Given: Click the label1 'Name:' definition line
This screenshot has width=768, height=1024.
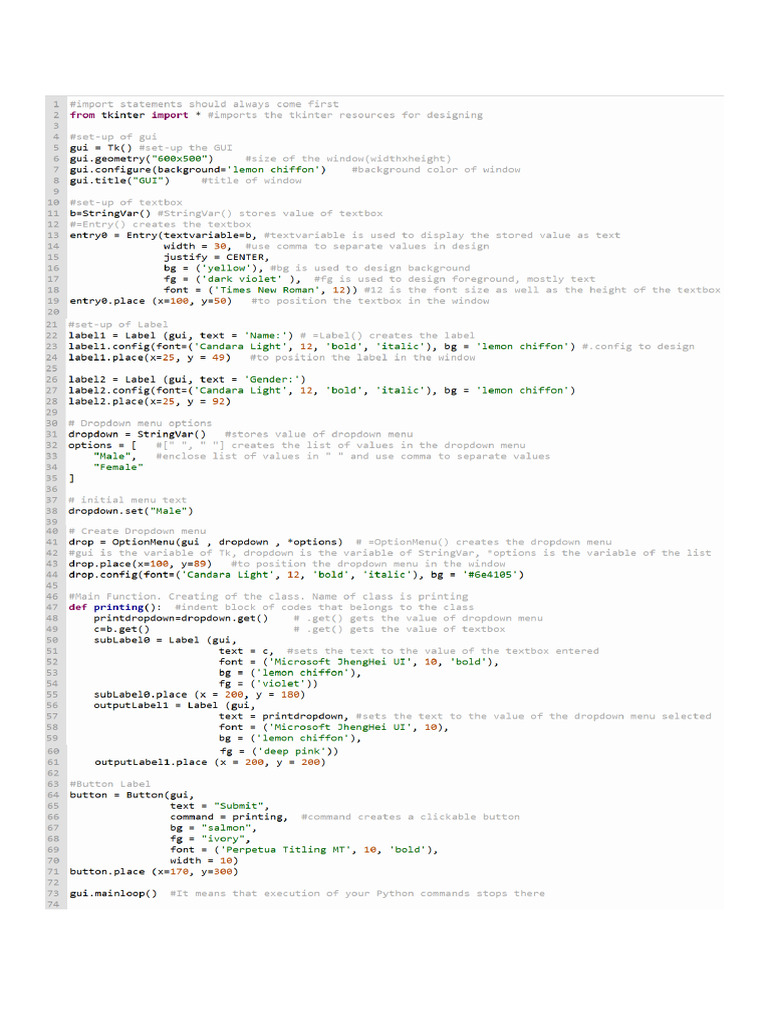Looking at the screenshot, I should click(x=181, y=336).
